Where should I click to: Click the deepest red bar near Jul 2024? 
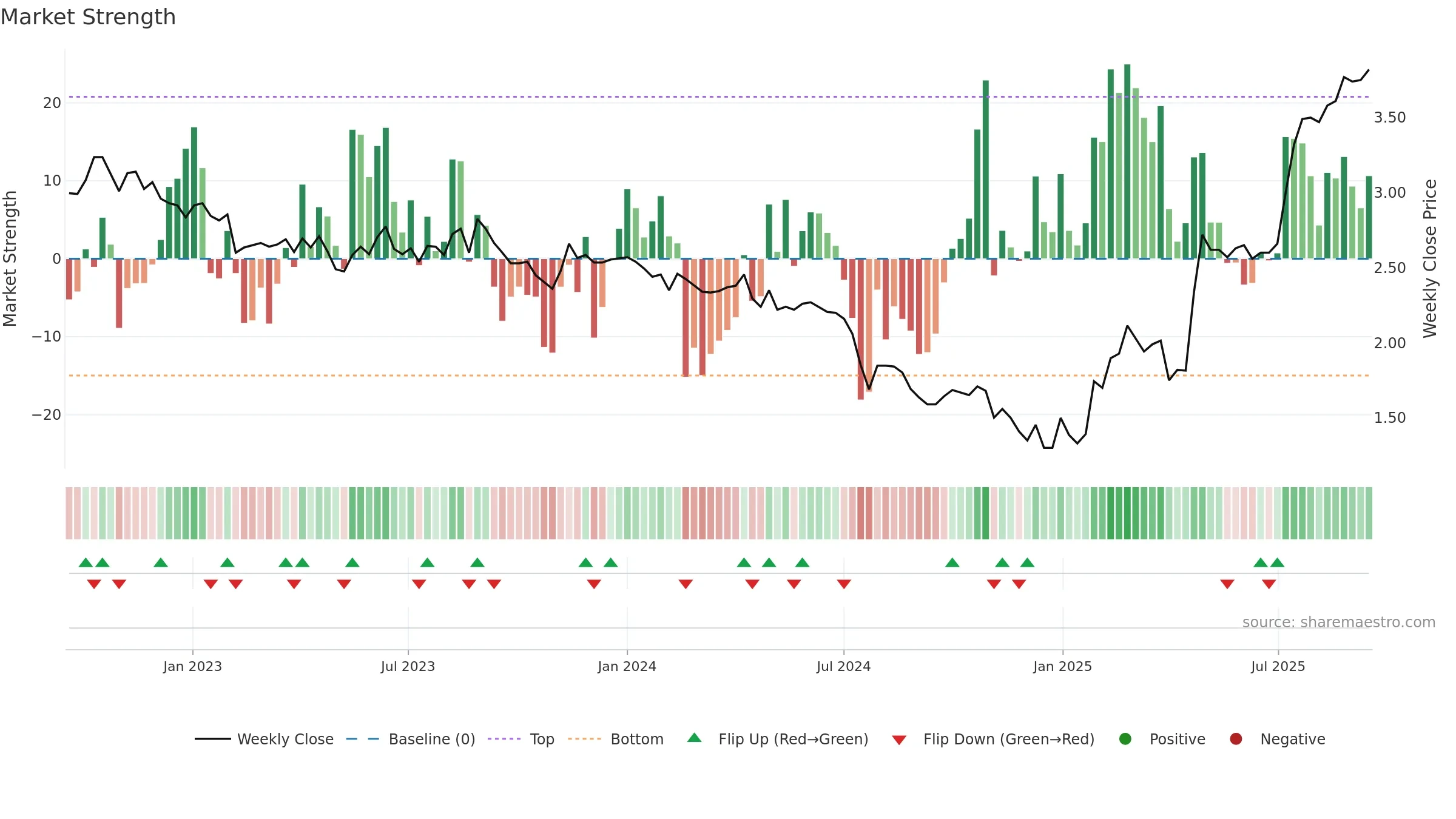pos(861,329)
